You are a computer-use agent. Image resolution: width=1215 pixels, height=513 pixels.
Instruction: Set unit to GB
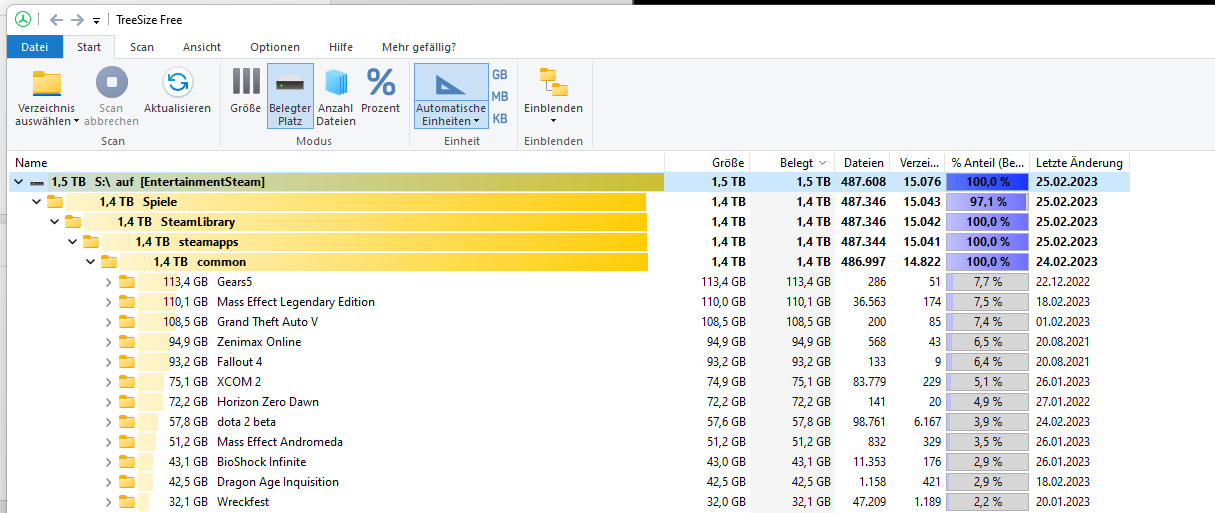[500, 75]
